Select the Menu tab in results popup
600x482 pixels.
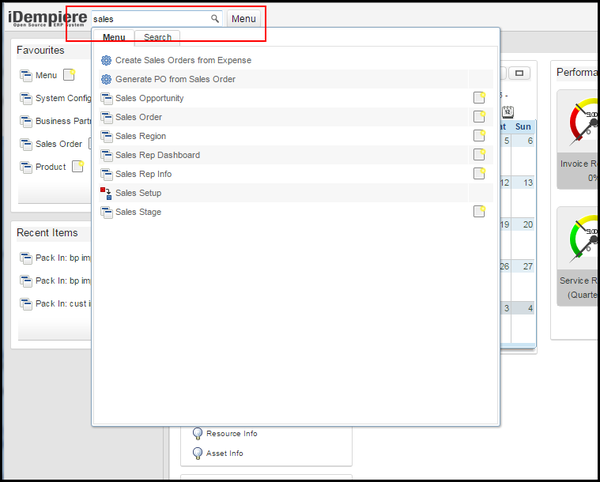[114, 38]
